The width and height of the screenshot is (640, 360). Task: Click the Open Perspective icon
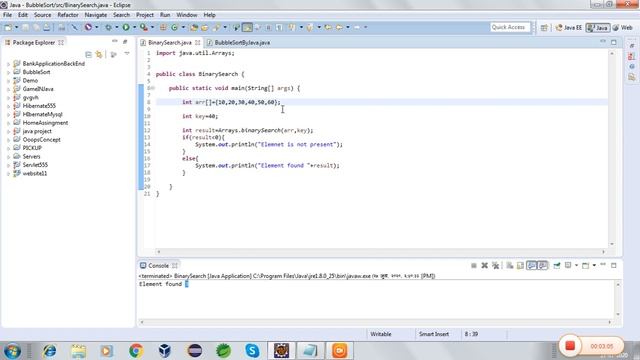pos(544,28)
